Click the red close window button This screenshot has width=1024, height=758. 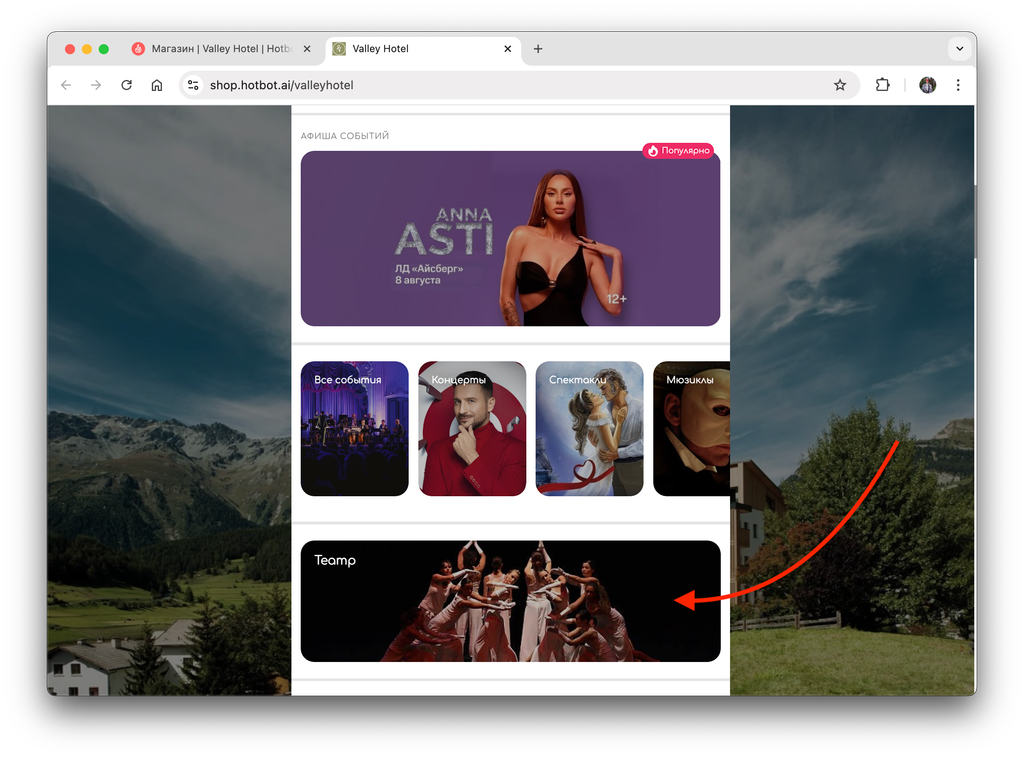pyautogui.click(x=70, y=49)
